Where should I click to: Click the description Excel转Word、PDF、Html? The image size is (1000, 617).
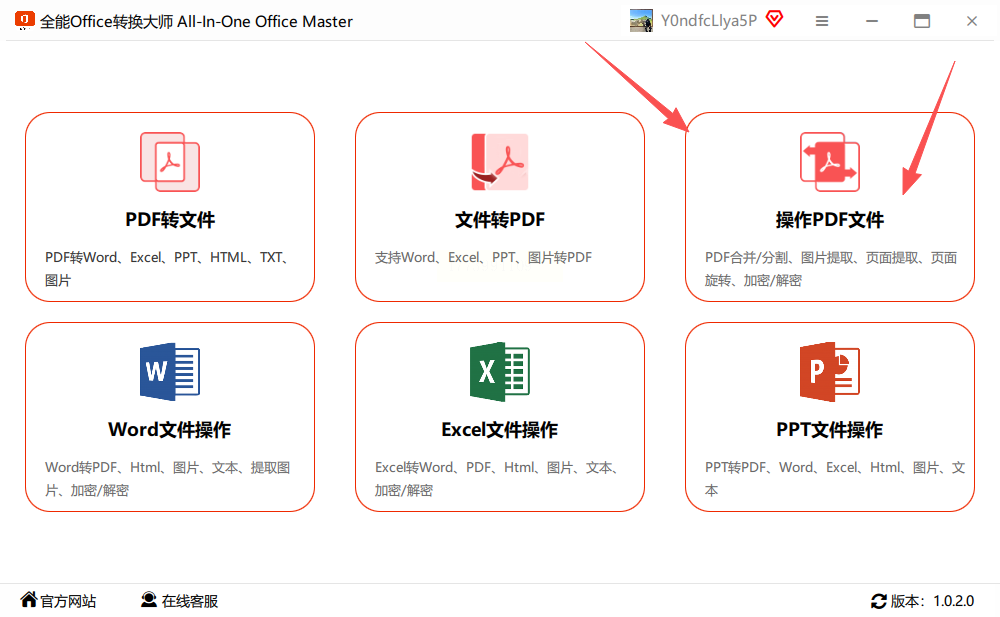[x=497, y=479]
